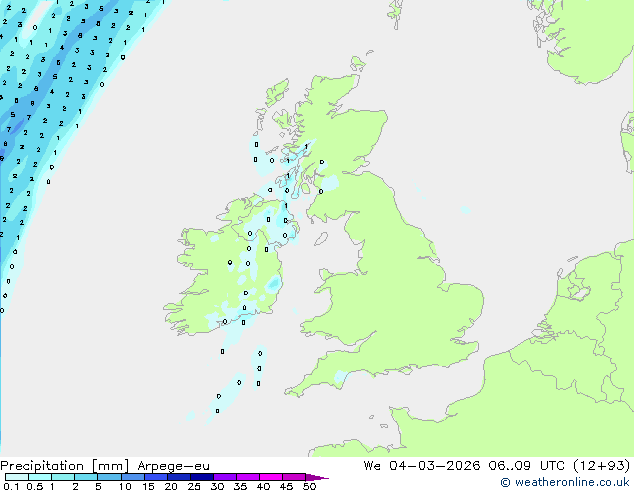Click the '35' legend value
634x490 pixels.
240,486
